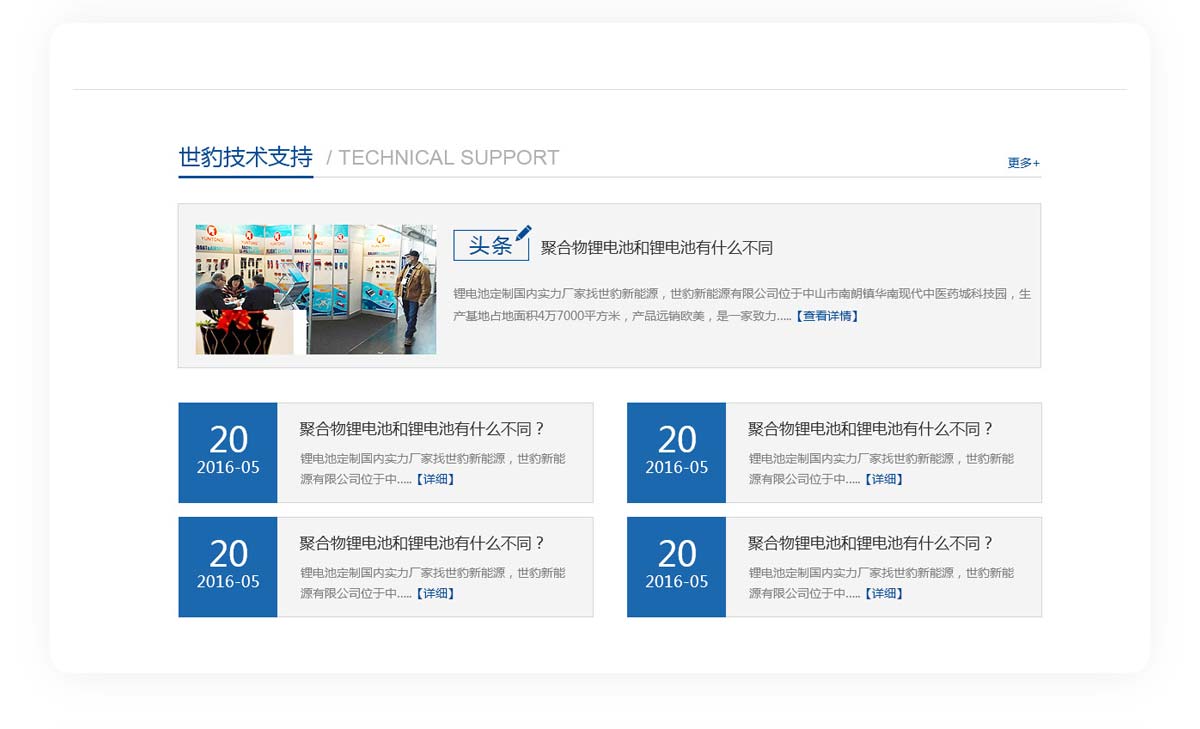Click the pencil icon on the 头条 badge

tap(524, 233)
